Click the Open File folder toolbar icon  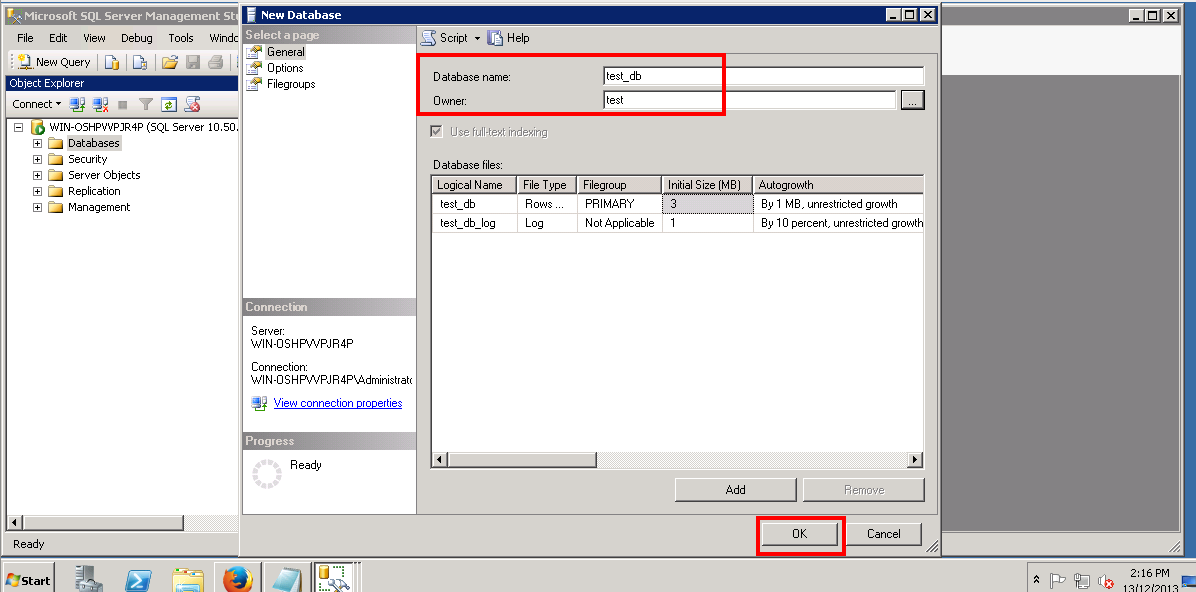click(x=169, y=62)
